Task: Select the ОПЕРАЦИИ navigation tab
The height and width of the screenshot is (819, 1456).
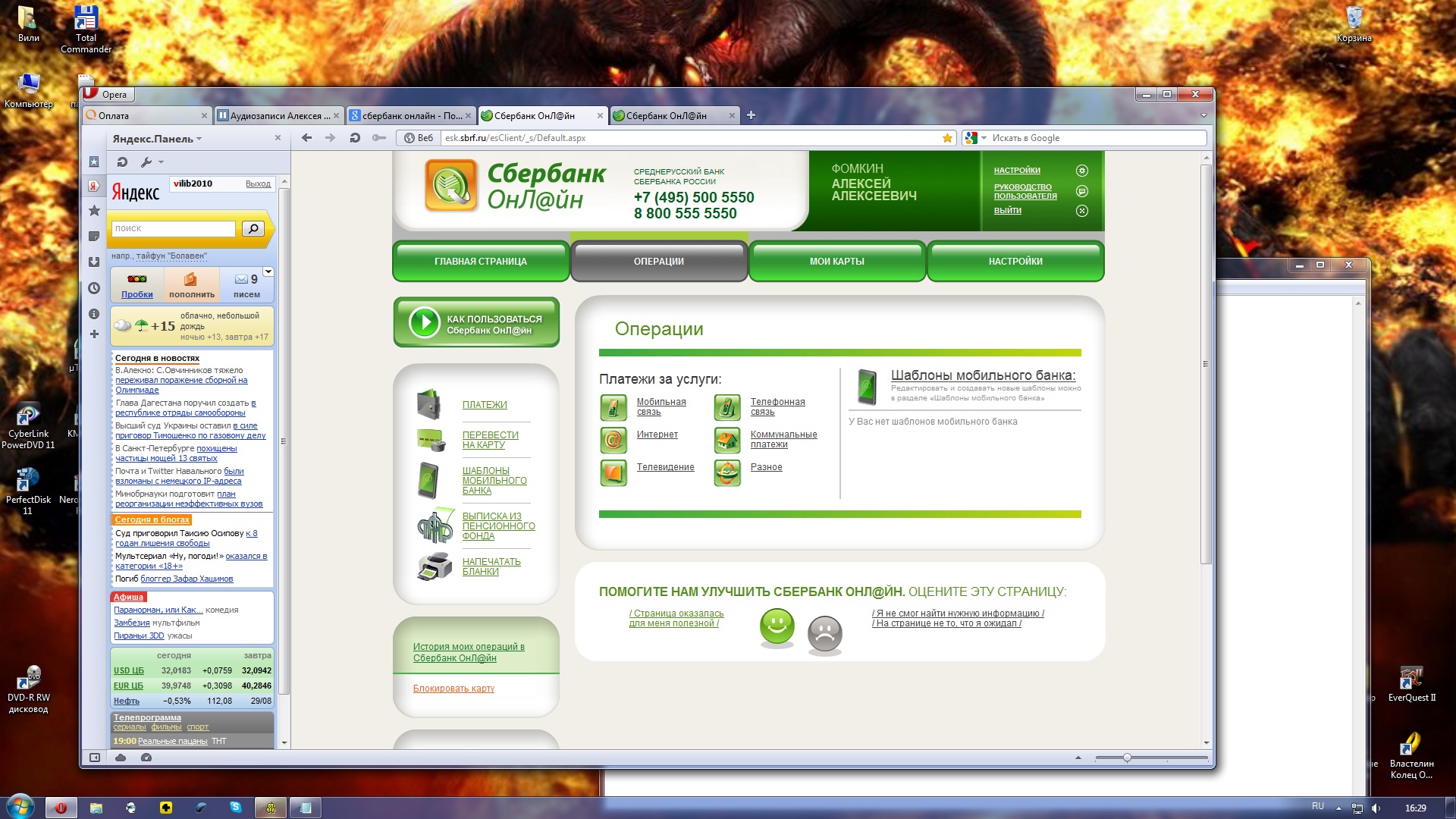Action: pyautogui.click(x=659, y=262)
